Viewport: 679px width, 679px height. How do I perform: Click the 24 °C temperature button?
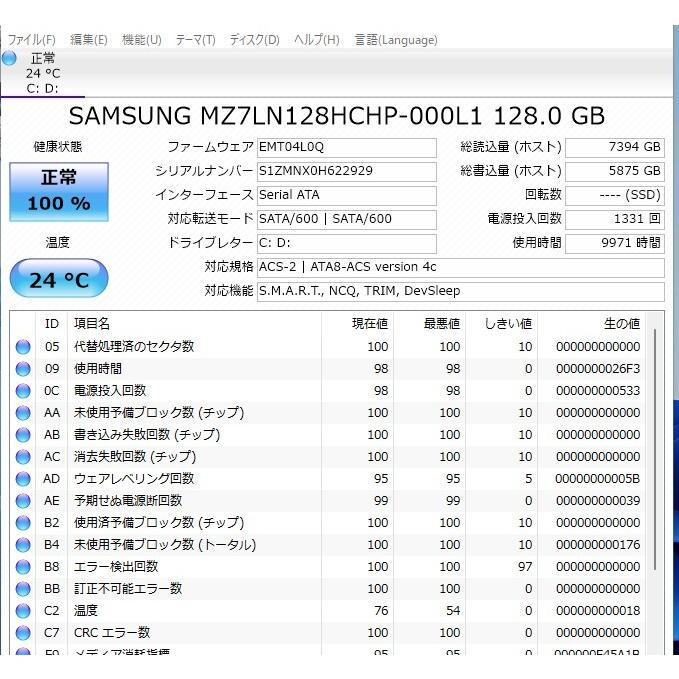click(x=59, y=278)
